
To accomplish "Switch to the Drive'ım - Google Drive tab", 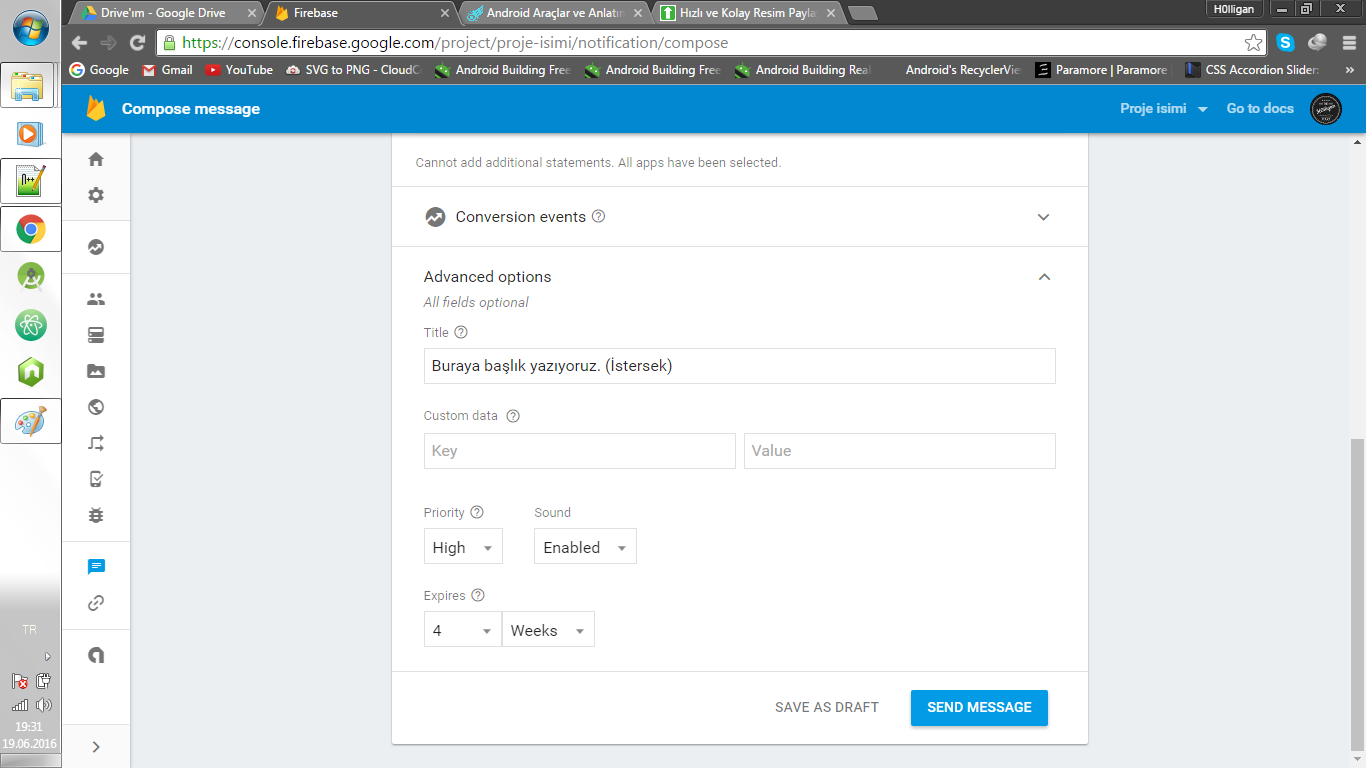I will click(x=163, y=13).
